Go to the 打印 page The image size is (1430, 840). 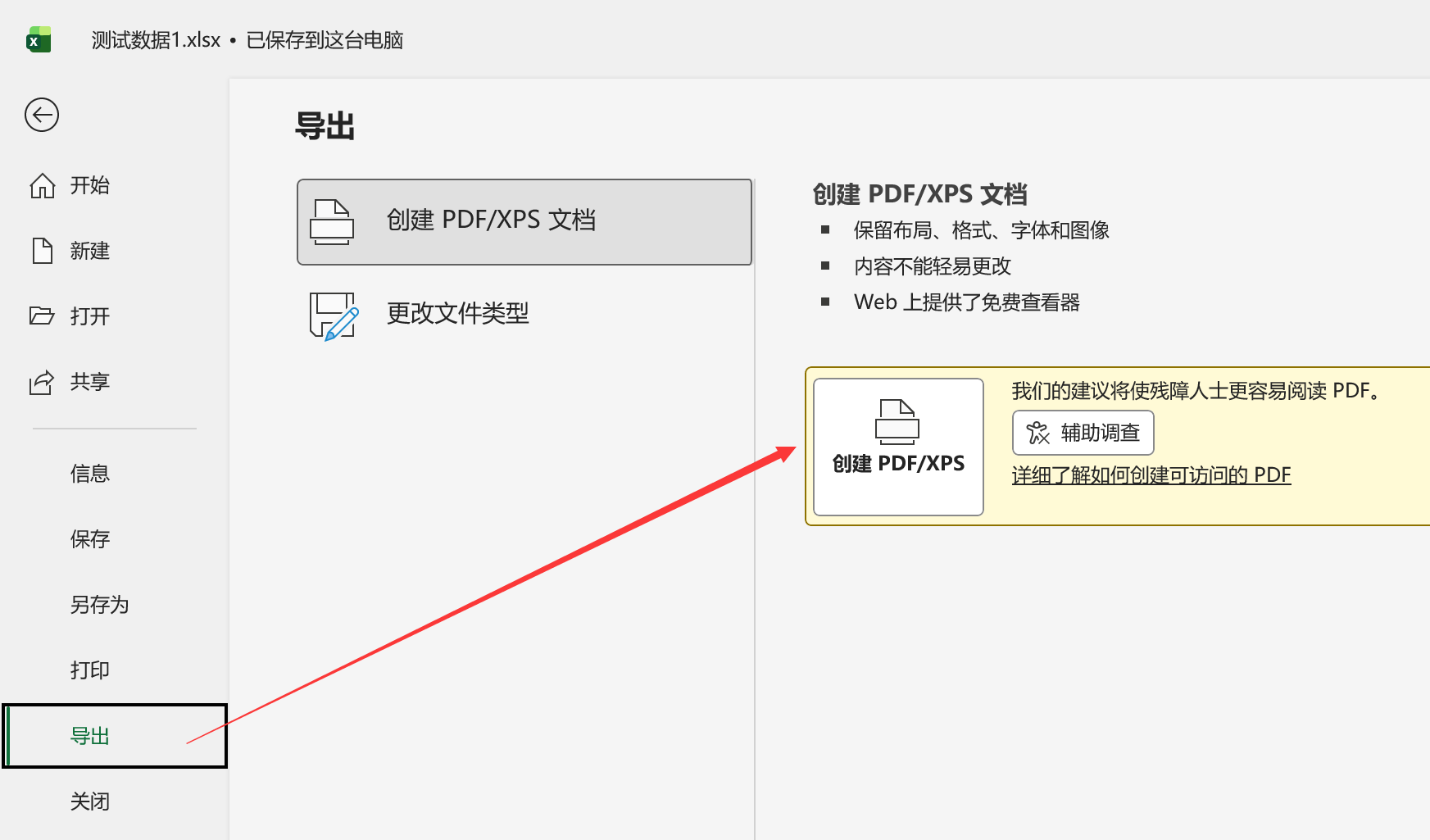tap(89, 670)
